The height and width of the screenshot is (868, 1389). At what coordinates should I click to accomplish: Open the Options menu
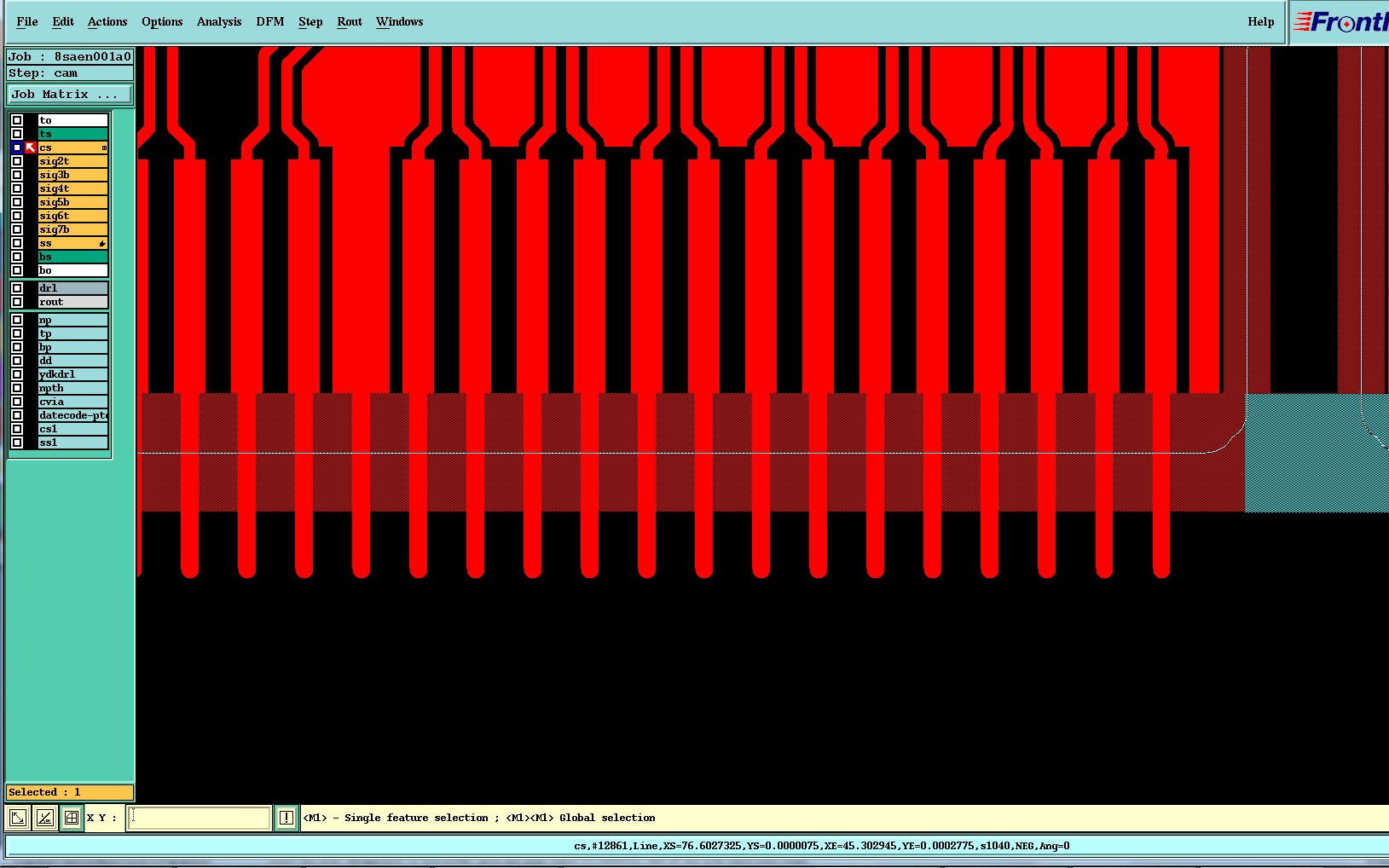(162, 22)
